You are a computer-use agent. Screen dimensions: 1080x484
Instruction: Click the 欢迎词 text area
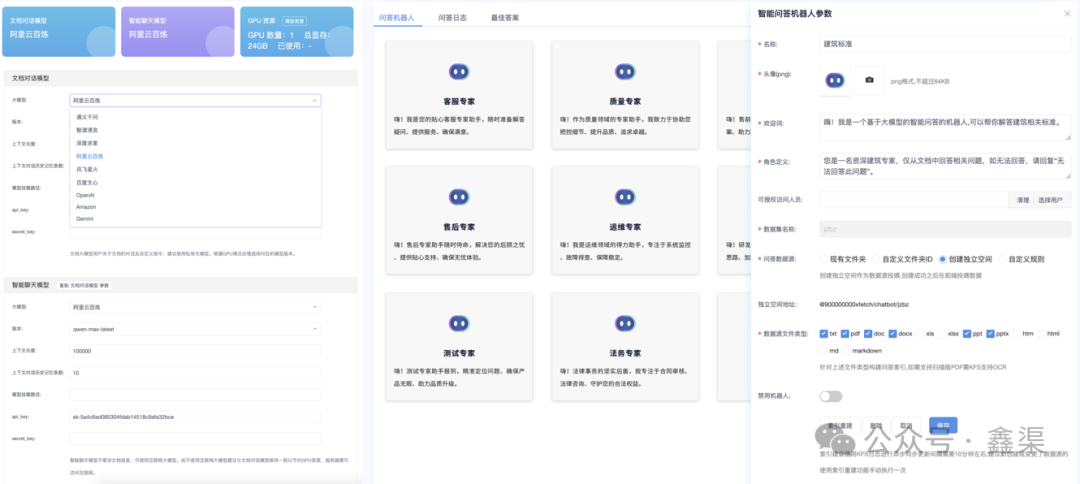(x=945, y=127)
